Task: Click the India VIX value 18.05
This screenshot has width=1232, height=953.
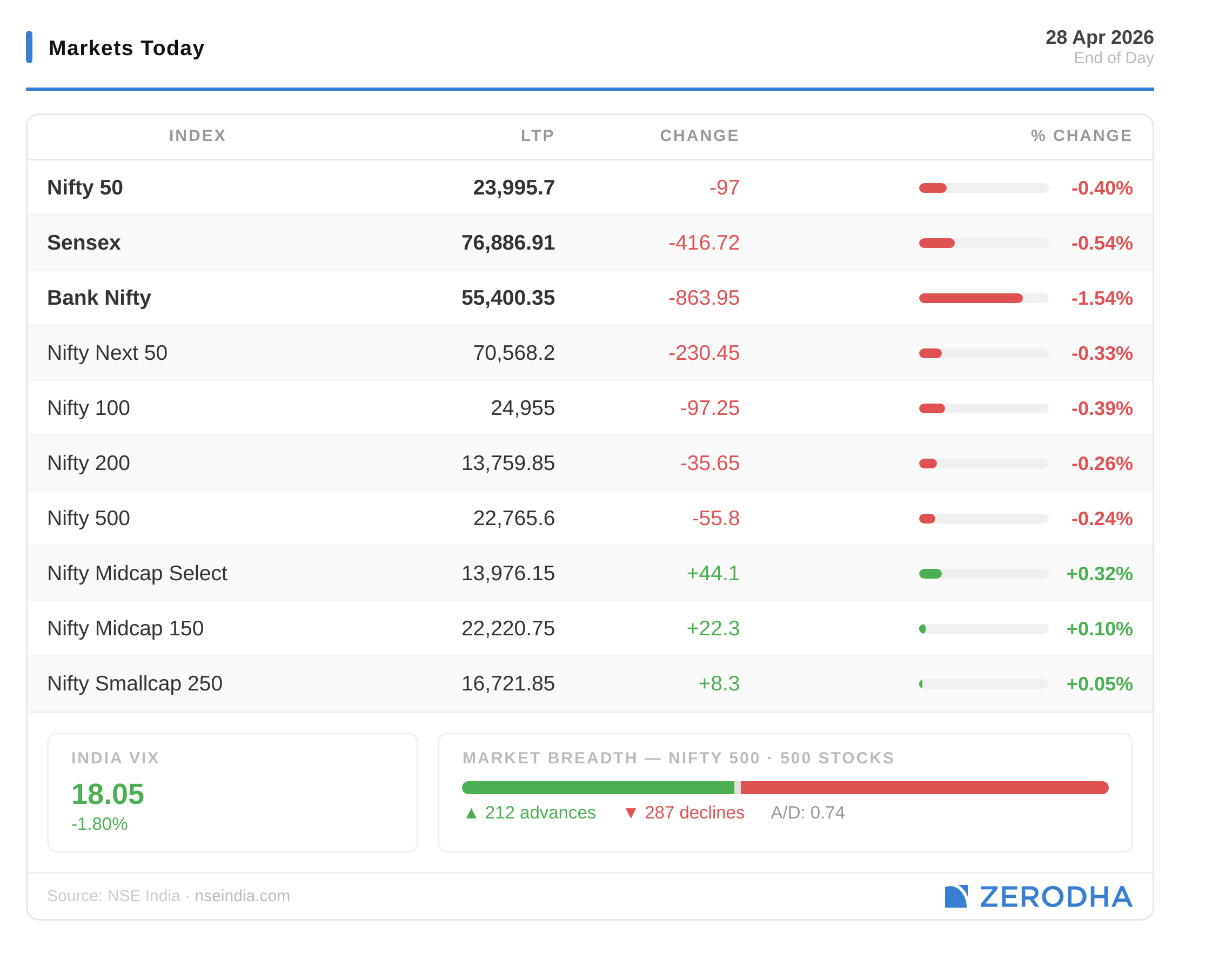Action: (x=107, y=794)
